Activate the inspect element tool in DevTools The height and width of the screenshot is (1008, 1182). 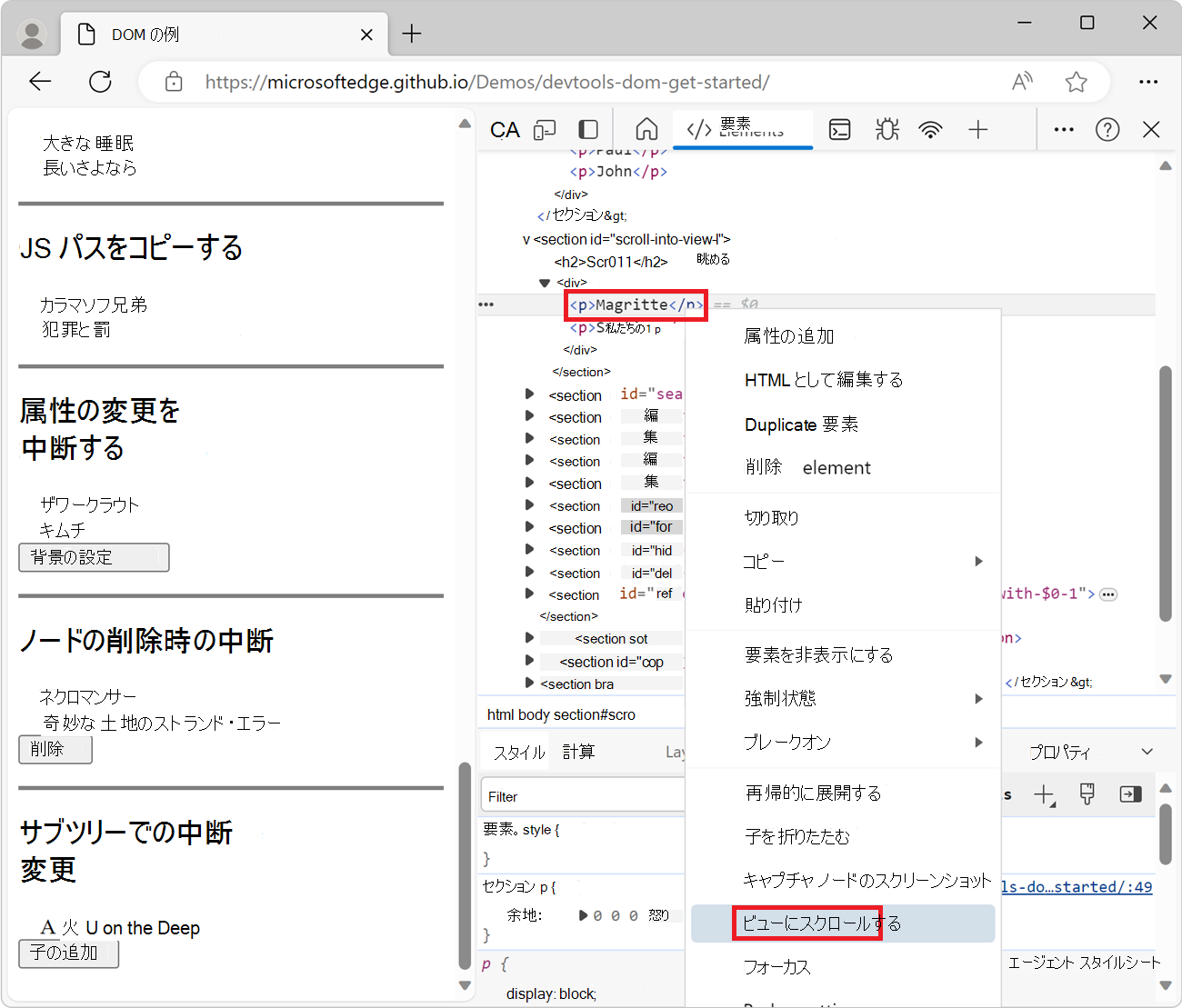[506, 130]
